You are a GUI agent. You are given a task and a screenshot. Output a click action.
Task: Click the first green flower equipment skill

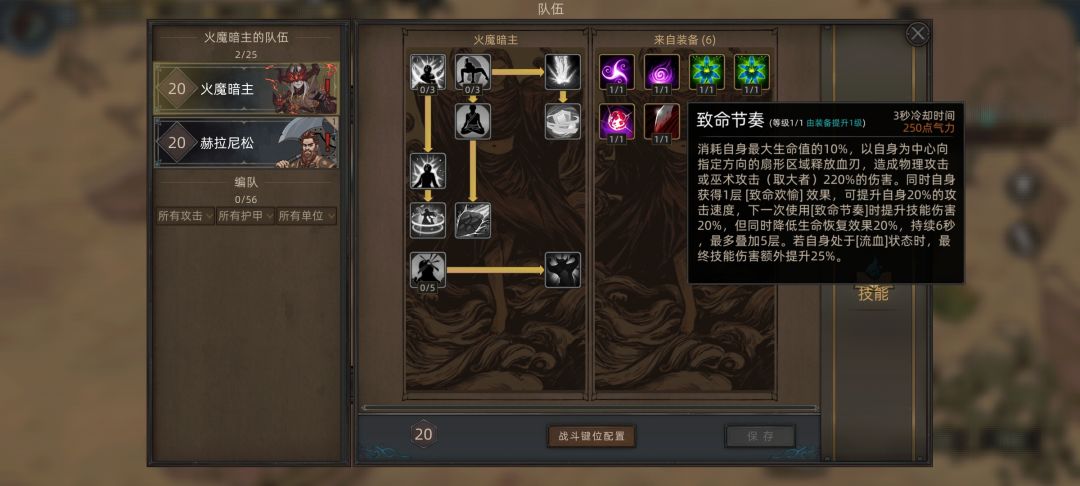(x=707, y=72)
